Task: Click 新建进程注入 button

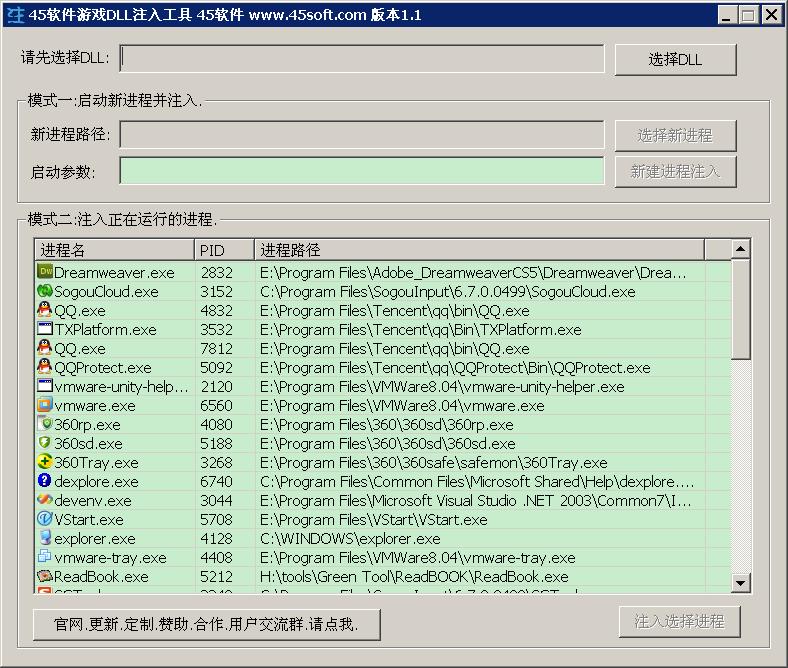Action: click(675, 172)
